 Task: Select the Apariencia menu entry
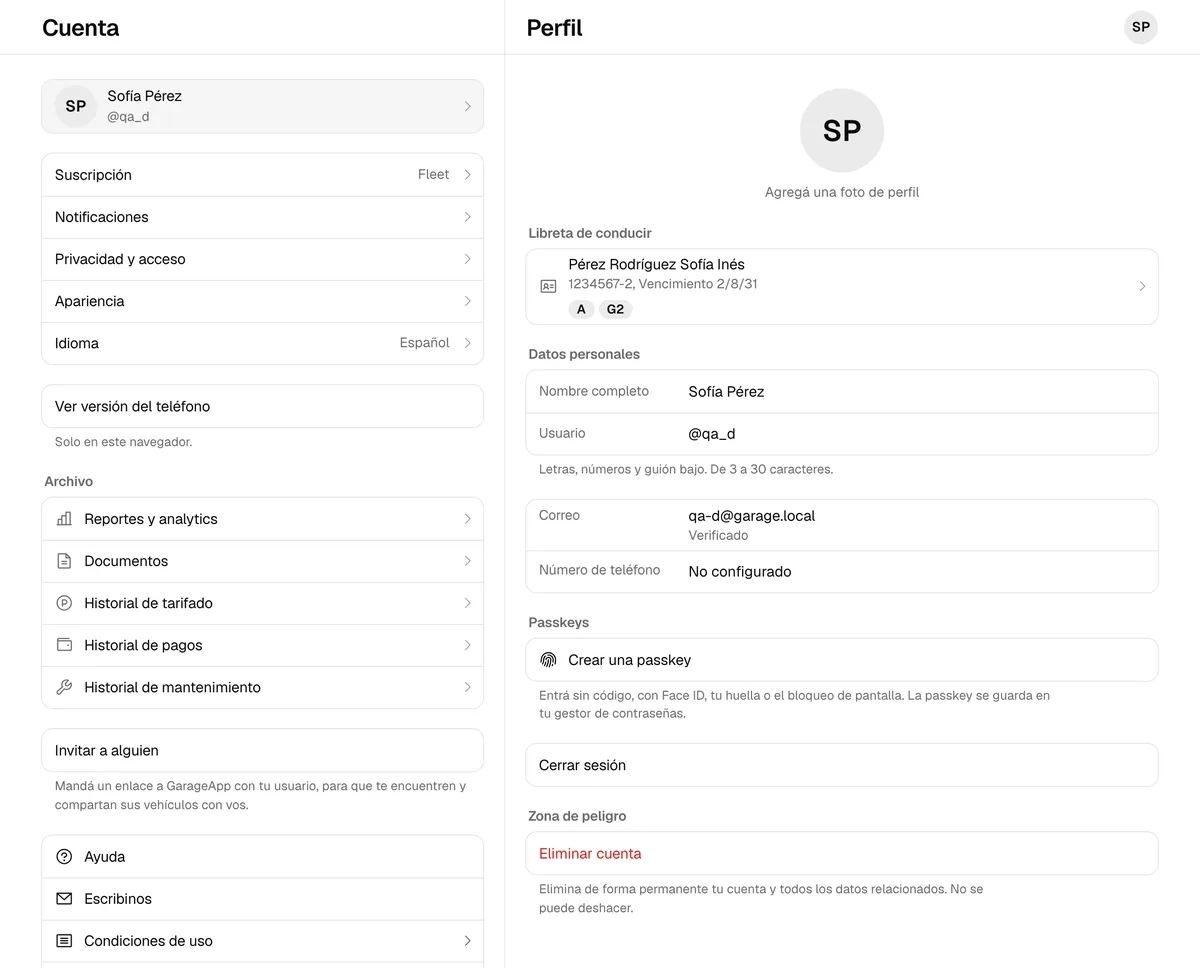pyautogui.click(x=262, y=301)
